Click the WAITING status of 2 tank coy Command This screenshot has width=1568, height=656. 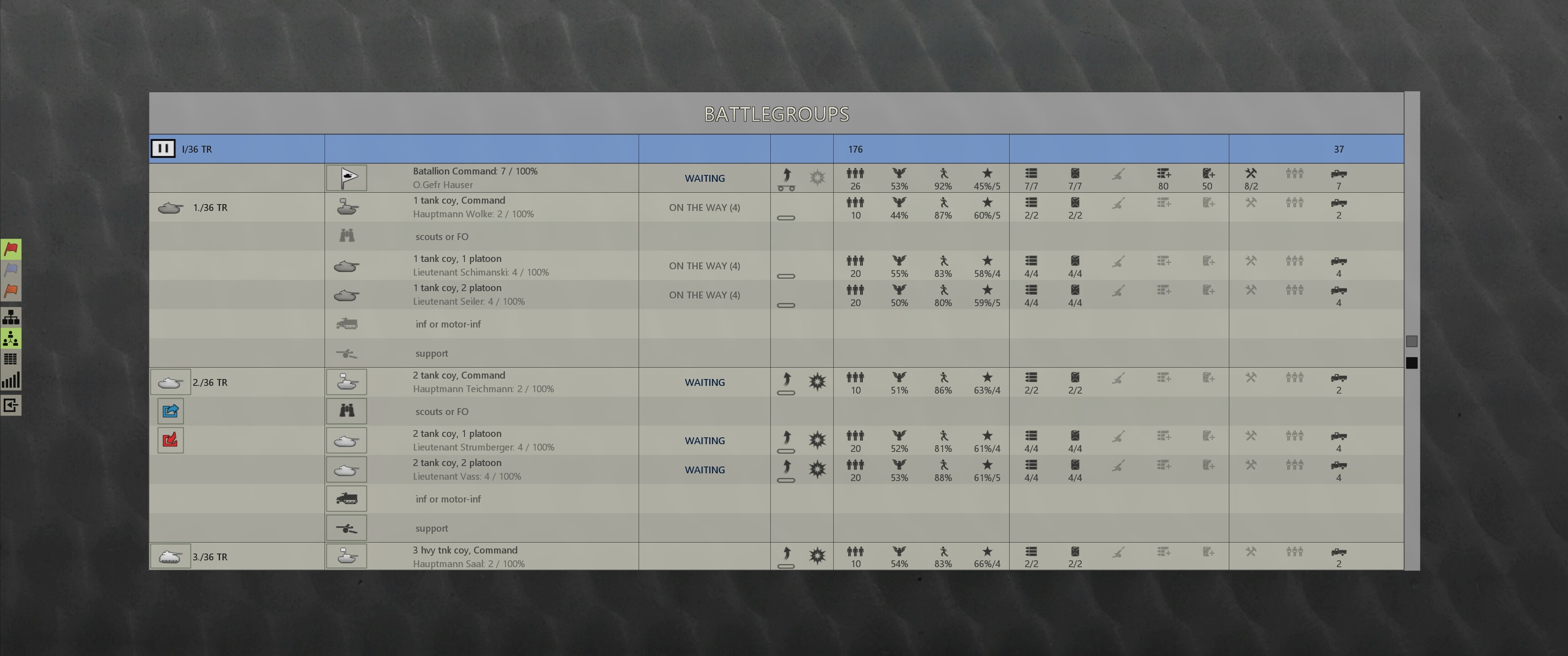click(x=704, y=382)
